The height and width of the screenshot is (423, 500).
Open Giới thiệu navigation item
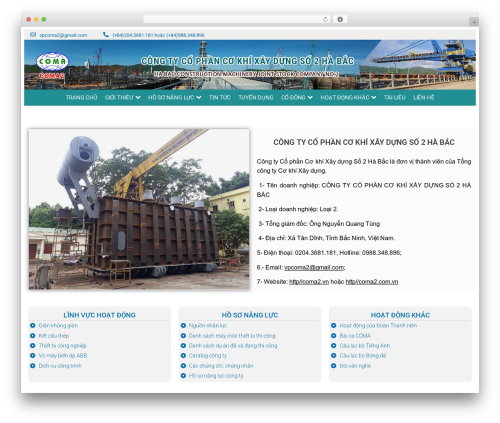pyautogui.click(x=119, y=97)
